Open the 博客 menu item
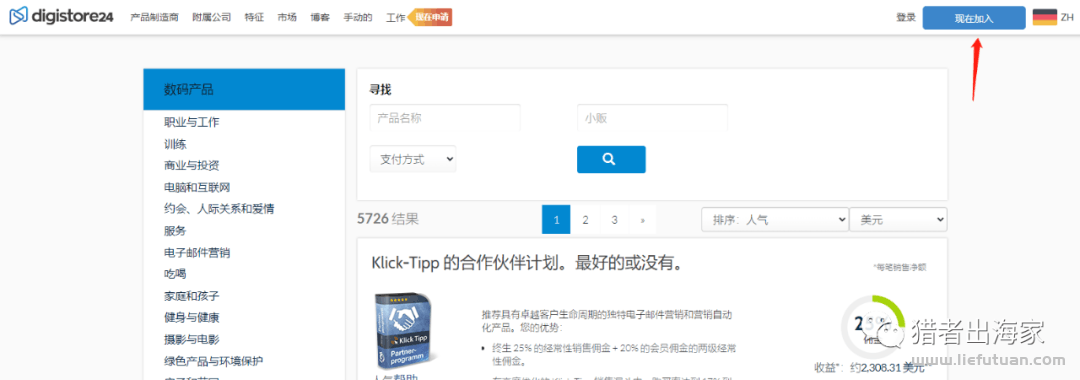This screenshot has width=1080, height=380. click(x=320, y=18)
